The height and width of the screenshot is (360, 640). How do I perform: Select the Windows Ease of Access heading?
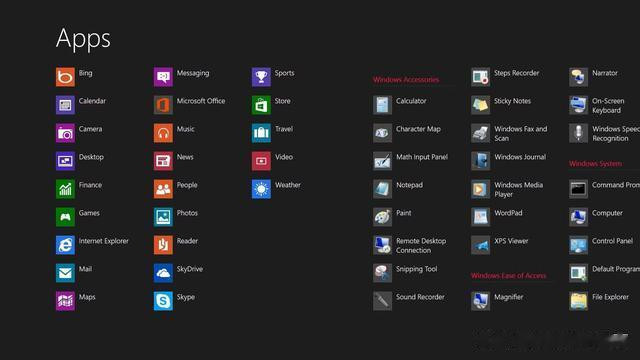coord(508,276)
